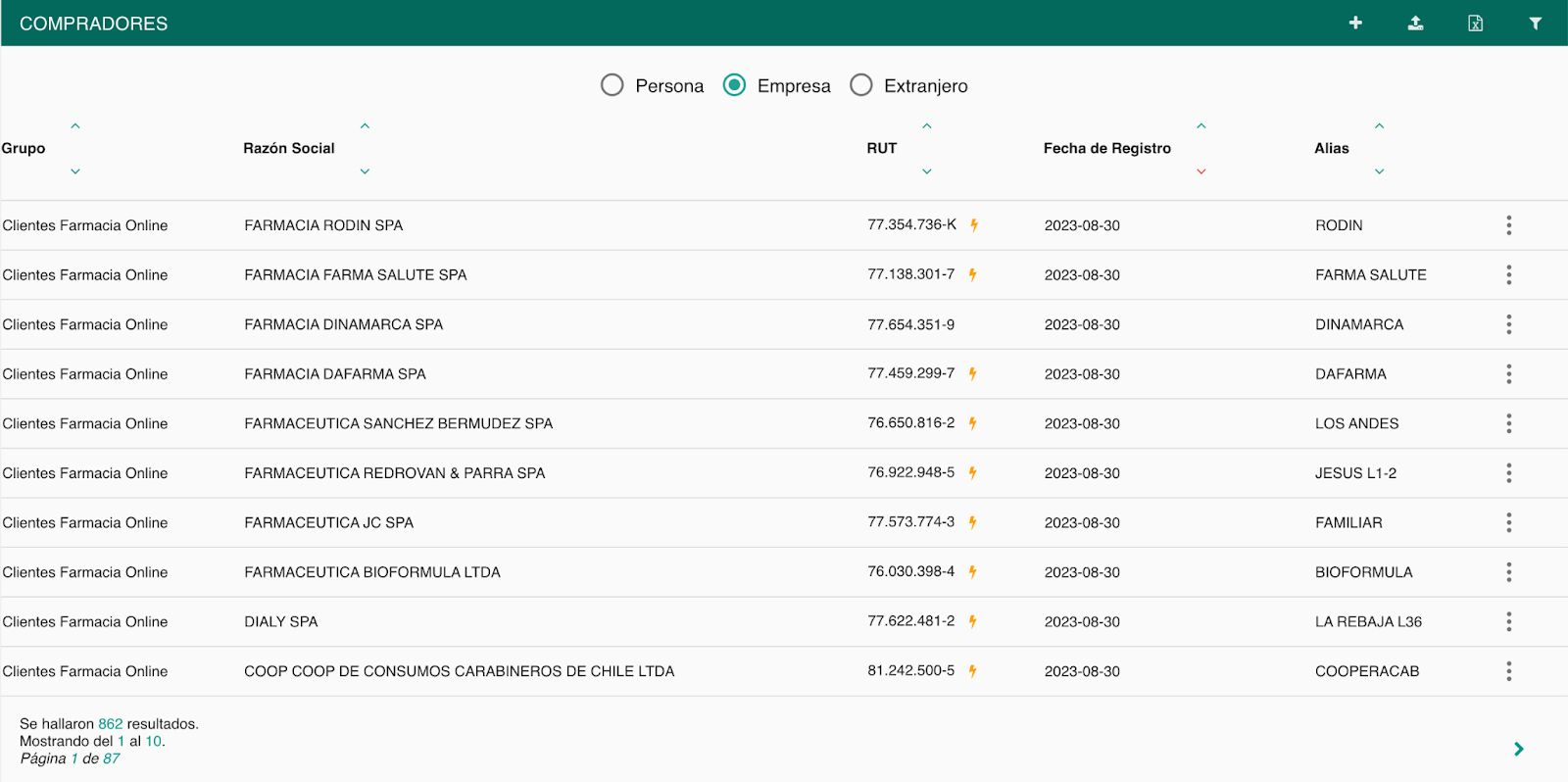Click the FARMACIA RODIN SPA cell

click(x=323, y=225)
